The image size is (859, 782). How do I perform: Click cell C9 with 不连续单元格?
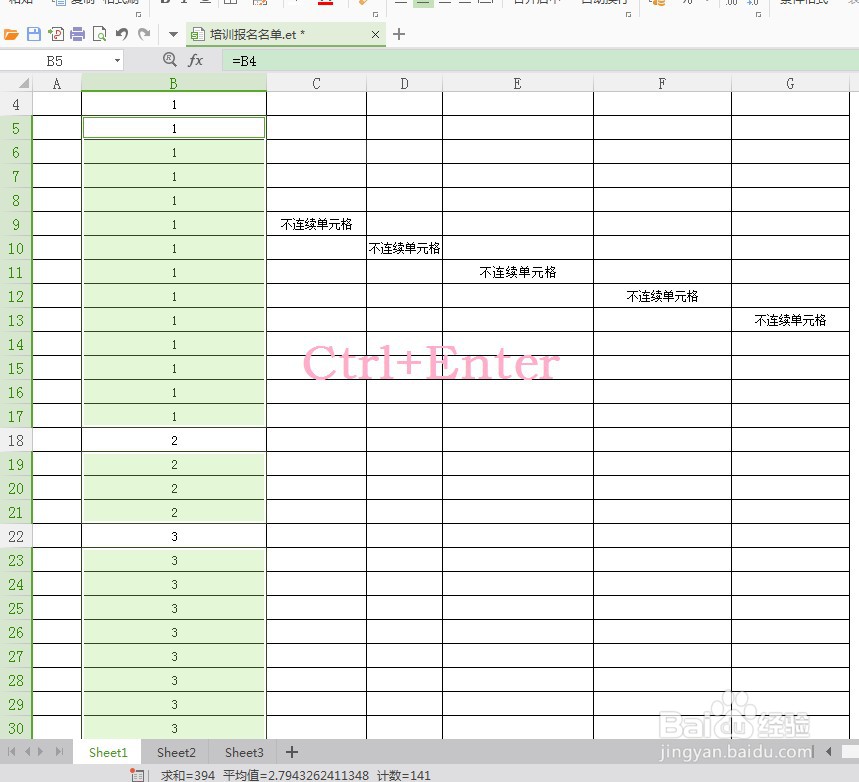[x=316, y=224]
